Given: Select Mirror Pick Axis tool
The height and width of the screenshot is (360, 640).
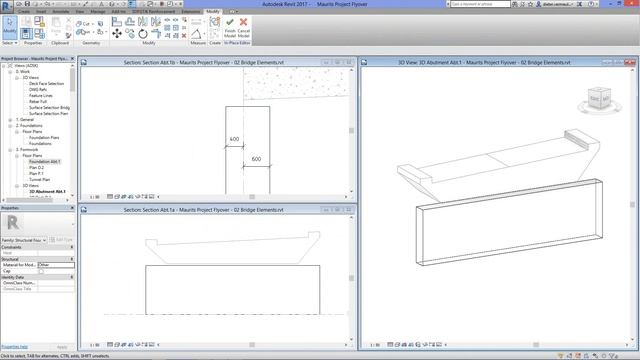Looking at the screenshot, I should (143, 22).
